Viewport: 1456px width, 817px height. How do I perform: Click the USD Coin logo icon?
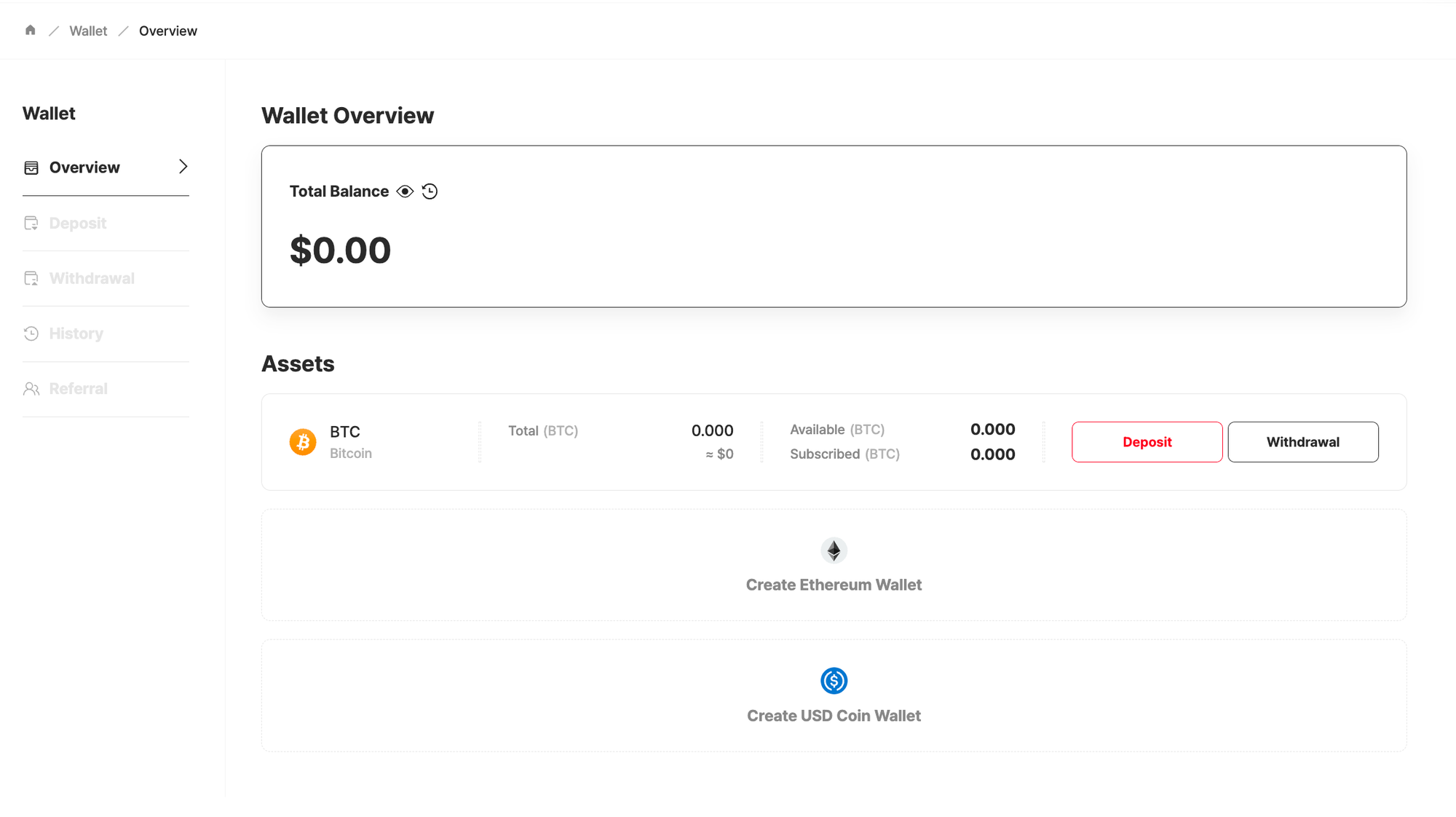pos(834,681)
